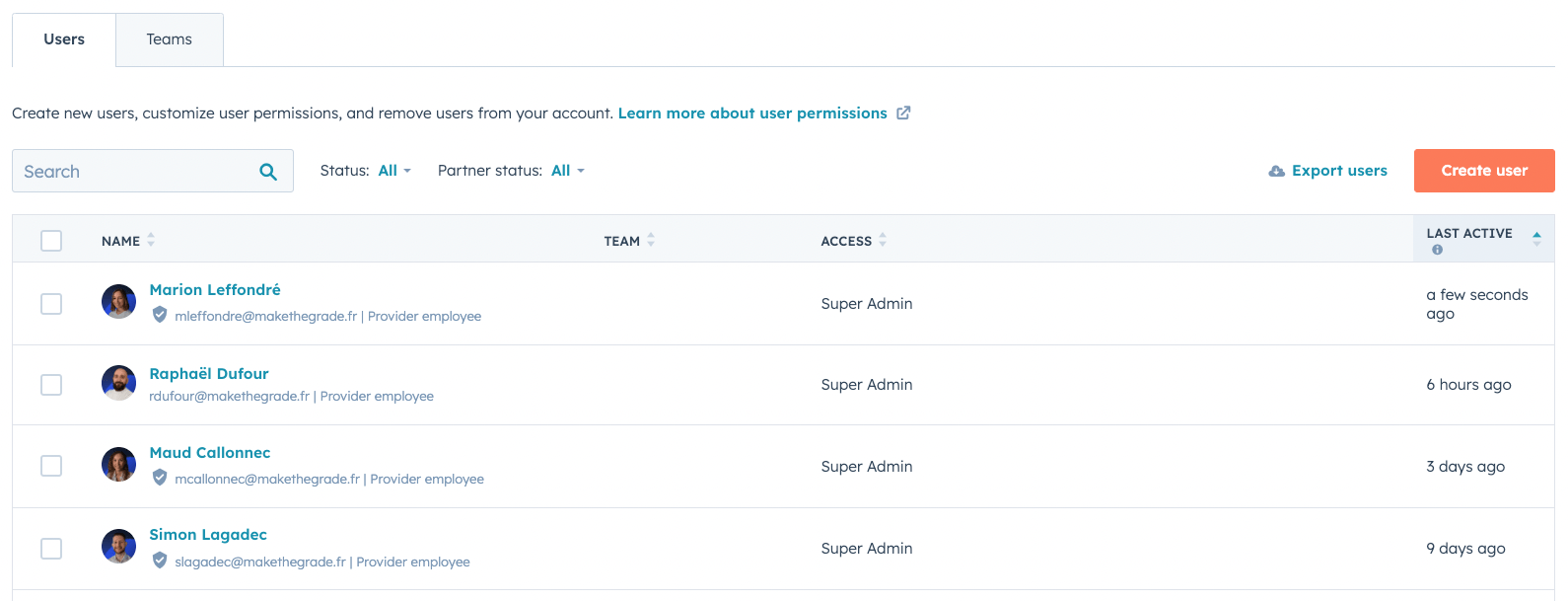
Task: Click Super Admin in Maud's row
Action: [x=867, y=467]
